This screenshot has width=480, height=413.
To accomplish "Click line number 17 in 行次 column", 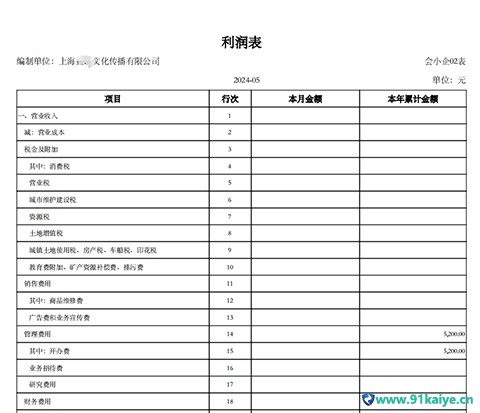I will (x=230, y=384).
